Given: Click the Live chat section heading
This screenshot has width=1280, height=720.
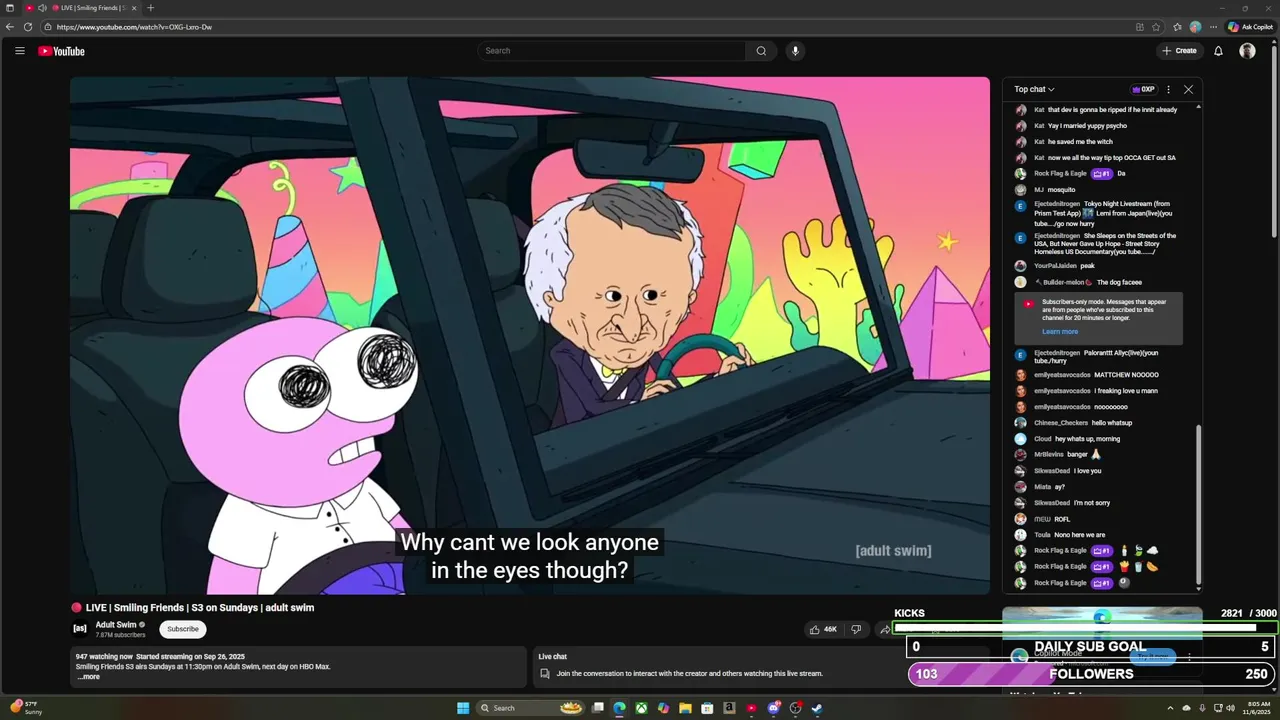Looking at the screenshot, I should (x=553, y=657).
